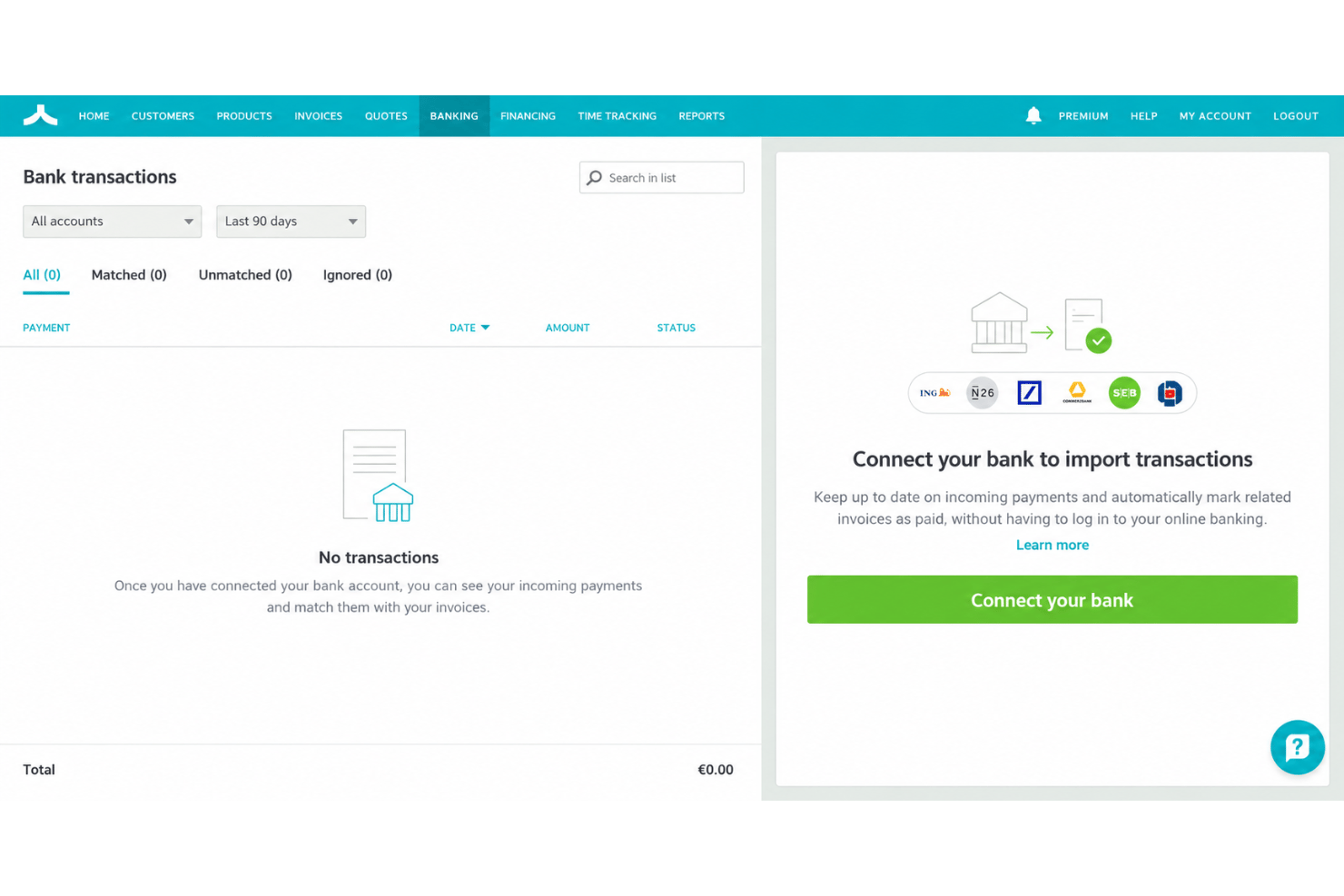Click the No transactions document icon
Screen dimensions: 1344x896
[378, 476]
